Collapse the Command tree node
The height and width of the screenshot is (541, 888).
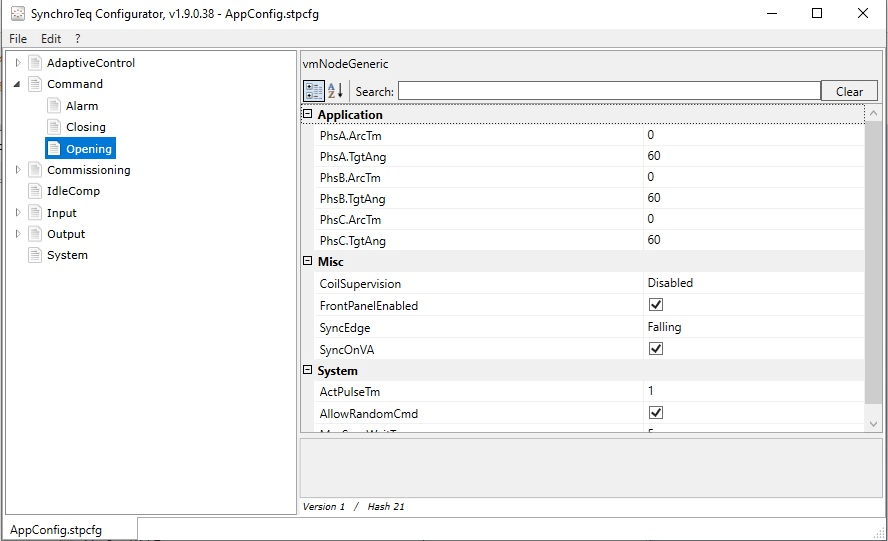pyautogui.click(x=18, y=84)
